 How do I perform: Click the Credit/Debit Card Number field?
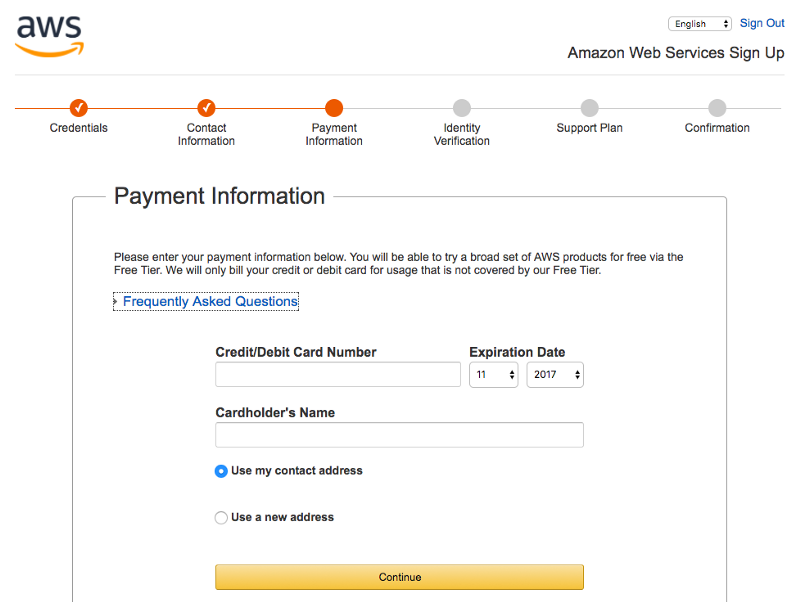338,374
